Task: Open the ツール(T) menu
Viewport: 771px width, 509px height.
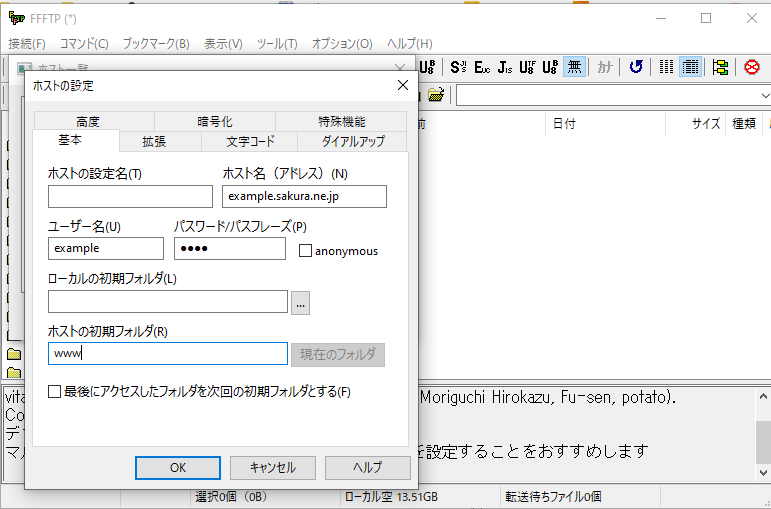Action: point(277,44)
